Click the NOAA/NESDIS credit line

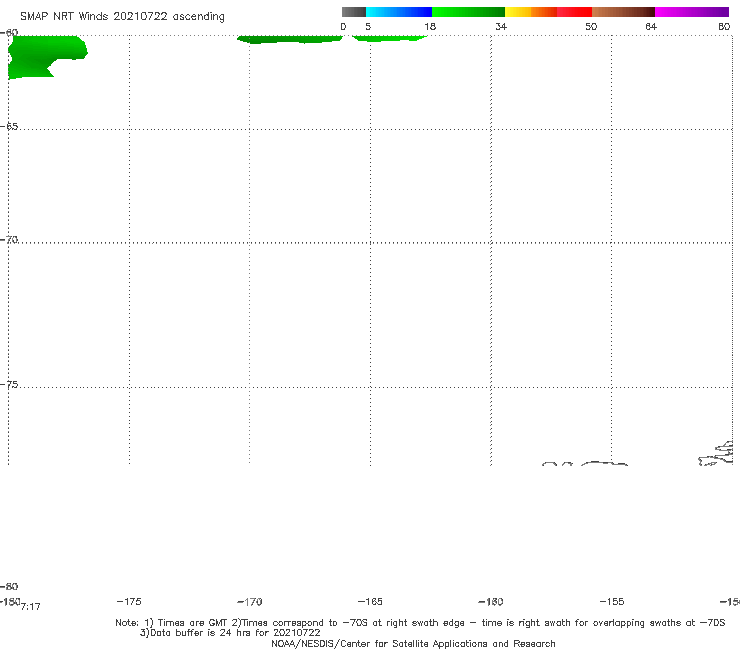tap(413, 644)
